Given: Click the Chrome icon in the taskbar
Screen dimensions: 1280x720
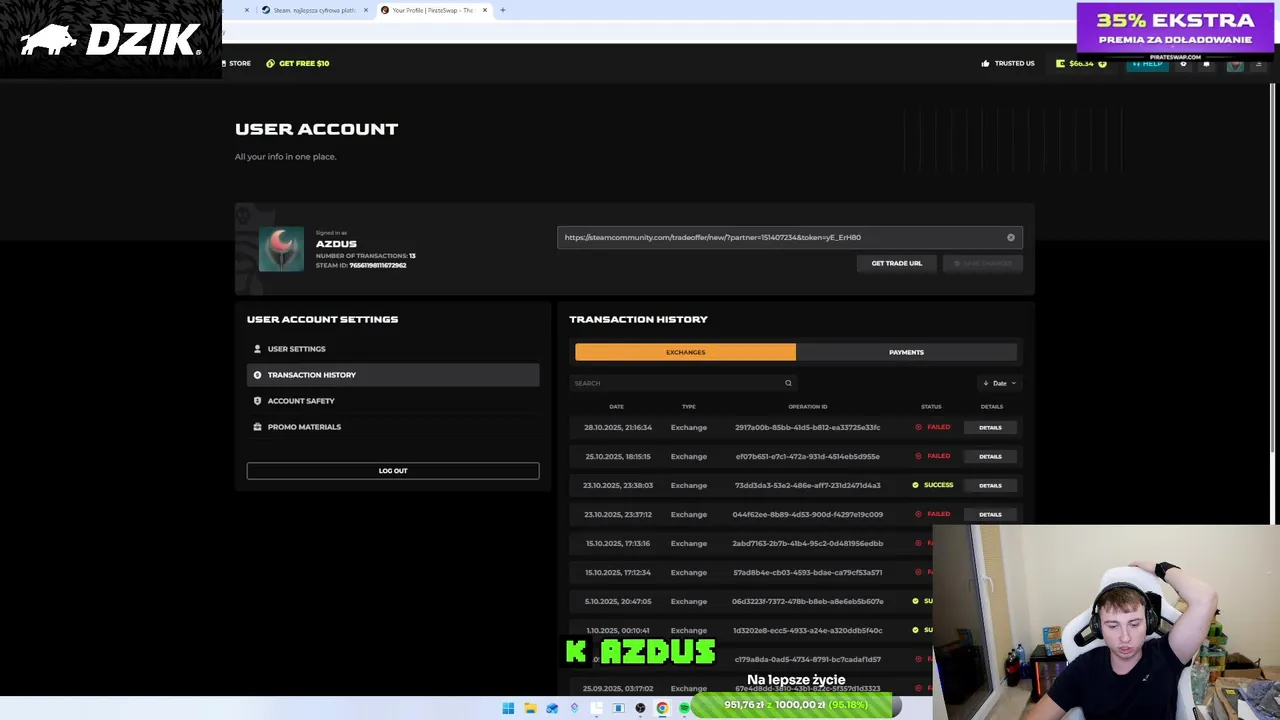Looking at the screenshot, I should pyautogui.click(x=662, y=708).
